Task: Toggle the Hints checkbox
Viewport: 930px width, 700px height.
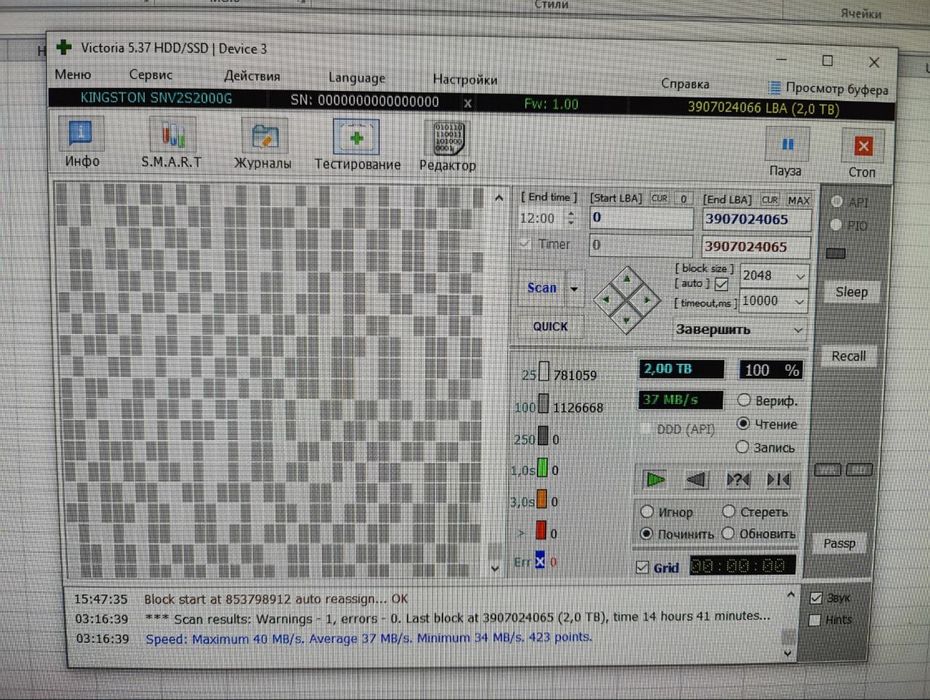Action: tap(814, 619)
